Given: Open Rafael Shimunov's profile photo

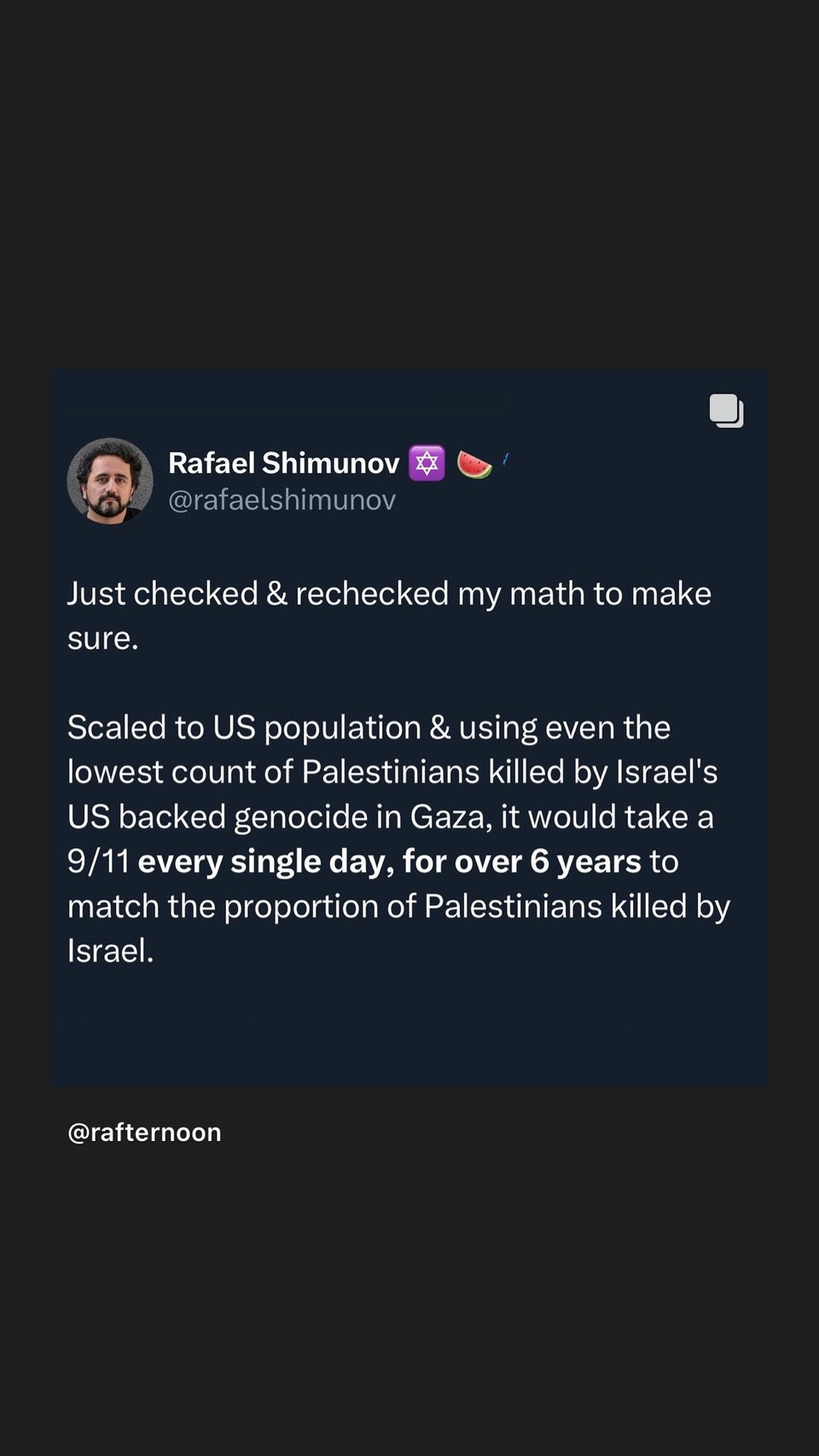Looking at the screenshot, I should click(110, 480).
